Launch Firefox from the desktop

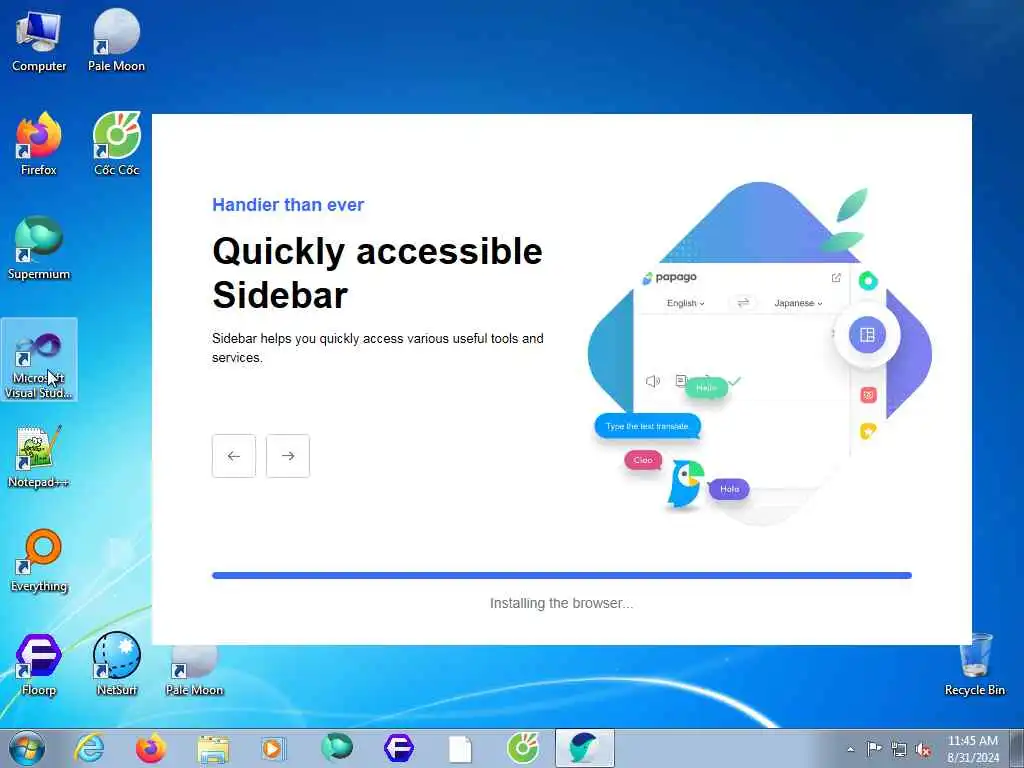(39, 144)
